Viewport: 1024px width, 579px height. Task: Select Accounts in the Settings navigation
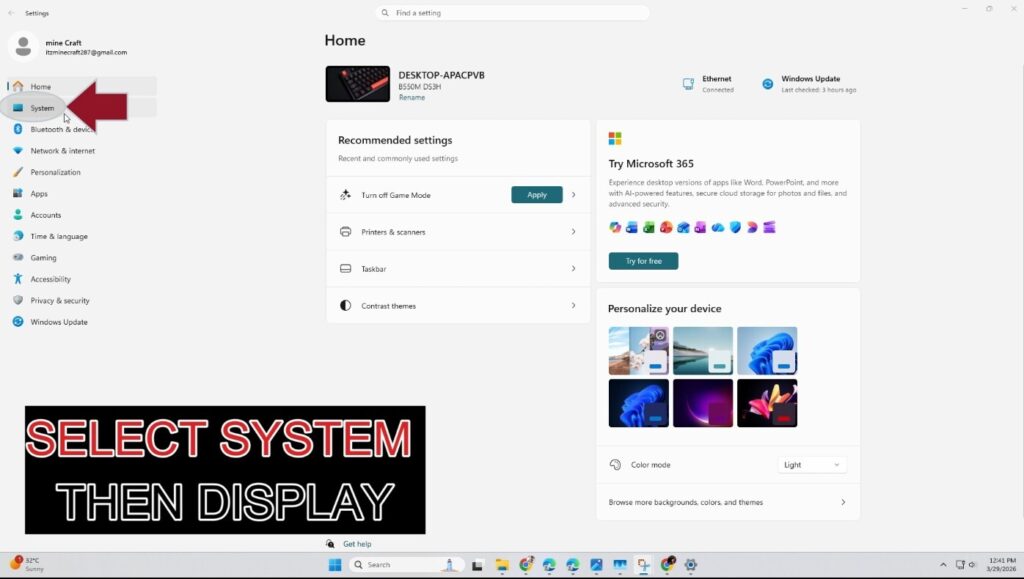pos(46,215)
